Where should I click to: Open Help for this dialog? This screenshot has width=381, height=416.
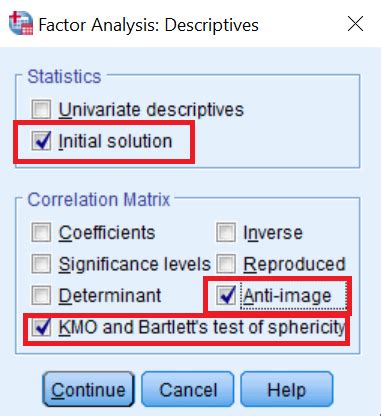click(x=287, y=389)
